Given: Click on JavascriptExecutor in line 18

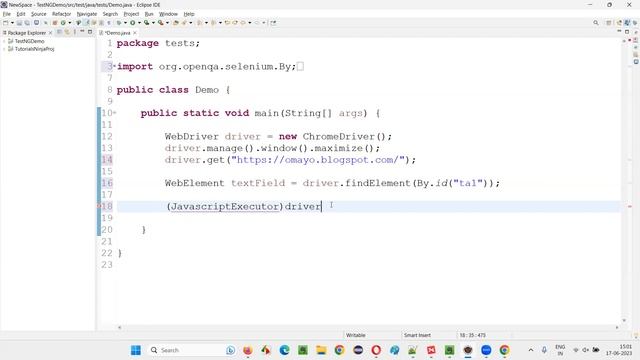Looking at the screenshot, I should [x=224, y=207].
